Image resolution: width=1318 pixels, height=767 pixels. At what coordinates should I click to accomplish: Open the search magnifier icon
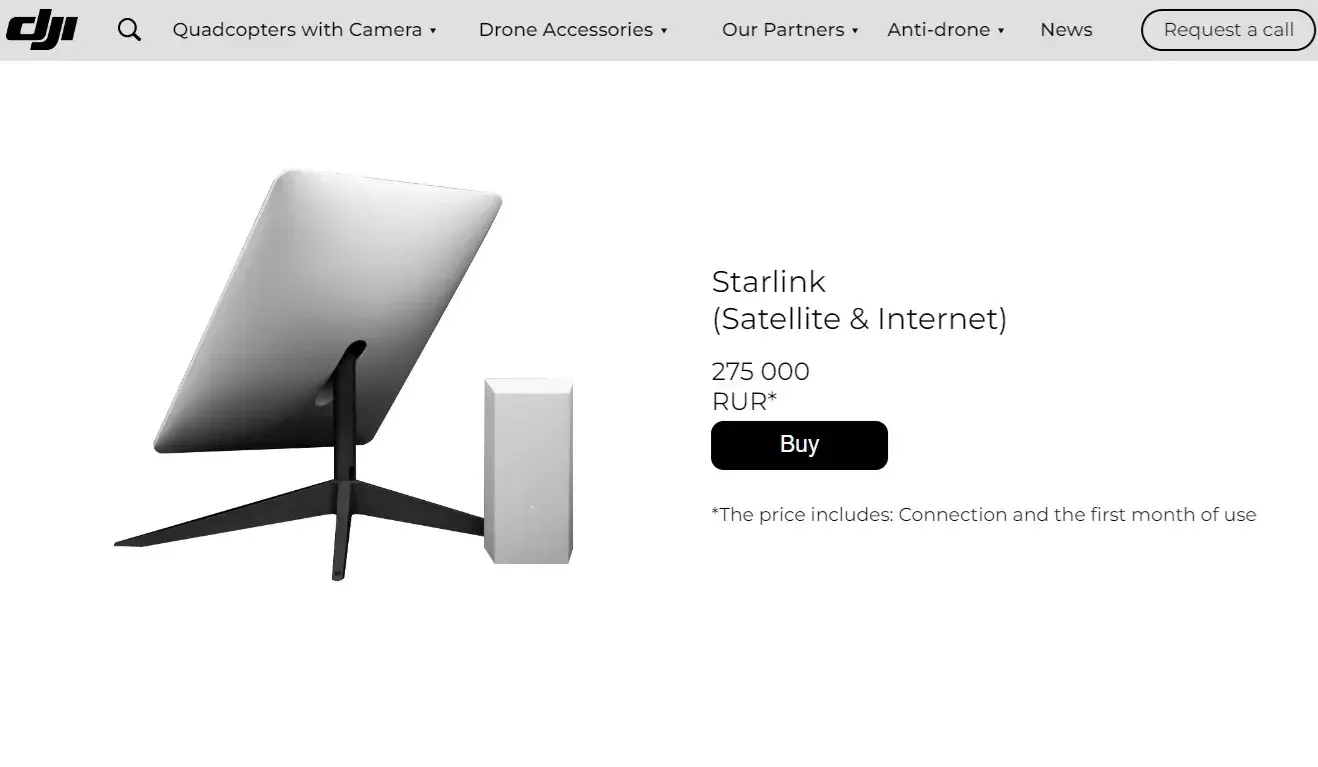(129, 30)
